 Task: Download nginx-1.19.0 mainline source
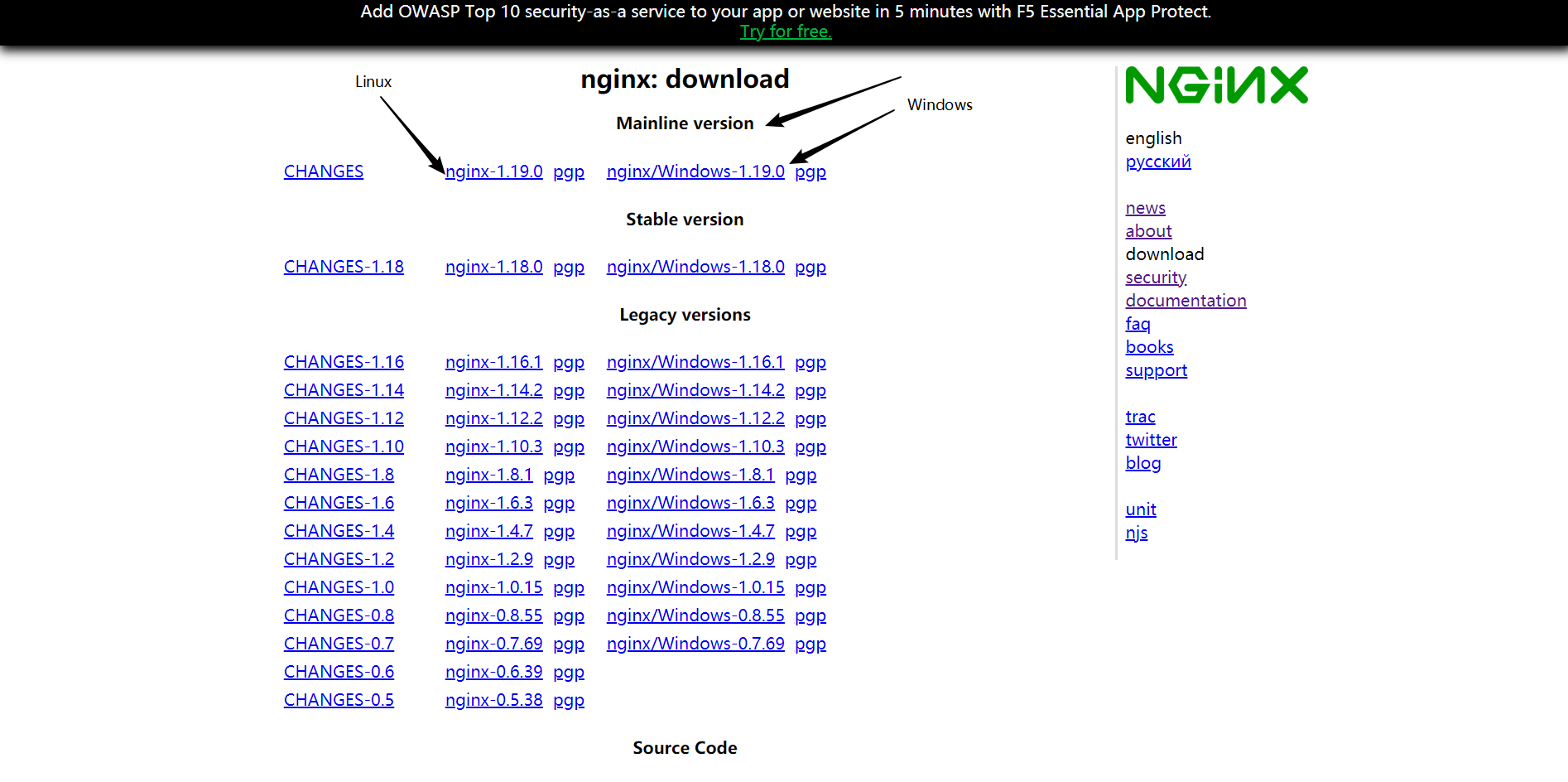click(493, 171)
